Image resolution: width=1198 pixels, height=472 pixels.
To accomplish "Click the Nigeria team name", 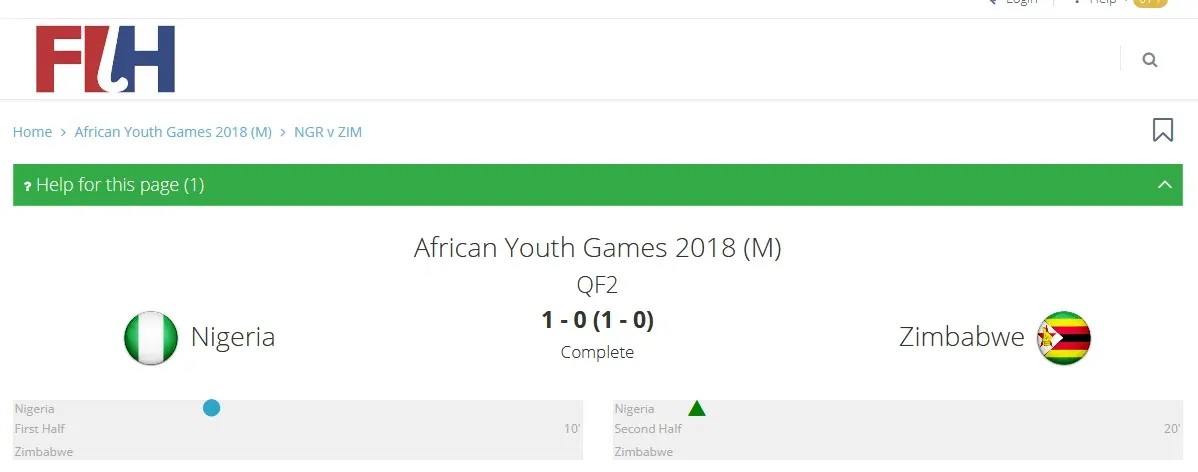I will 233,337.
